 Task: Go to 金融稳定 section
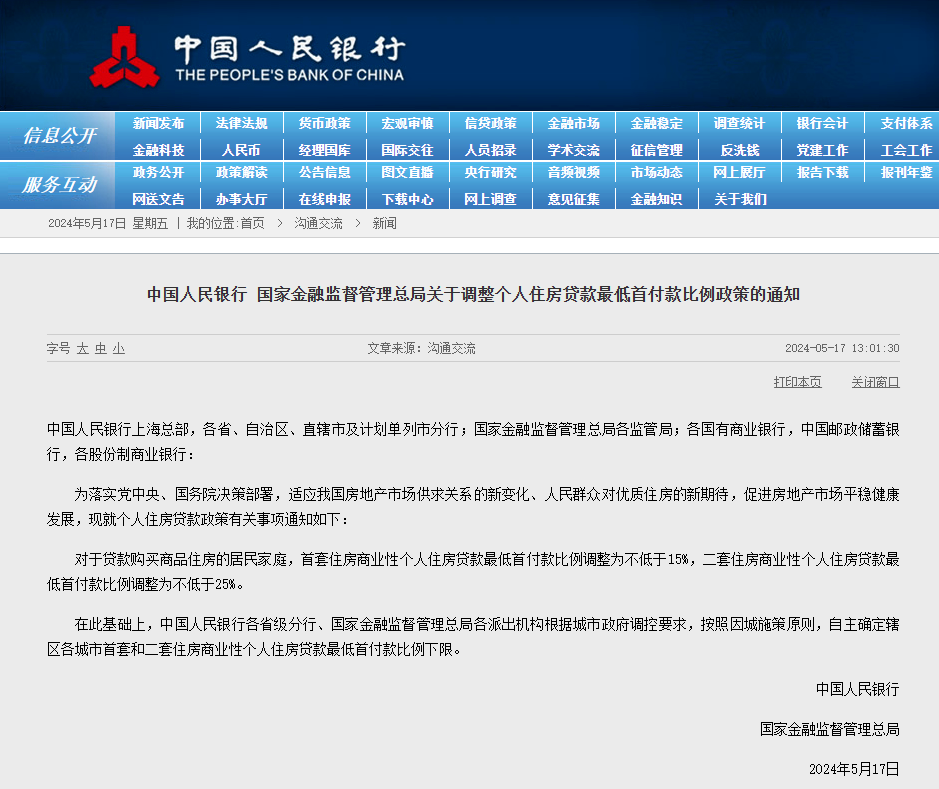tap(656, 123)
